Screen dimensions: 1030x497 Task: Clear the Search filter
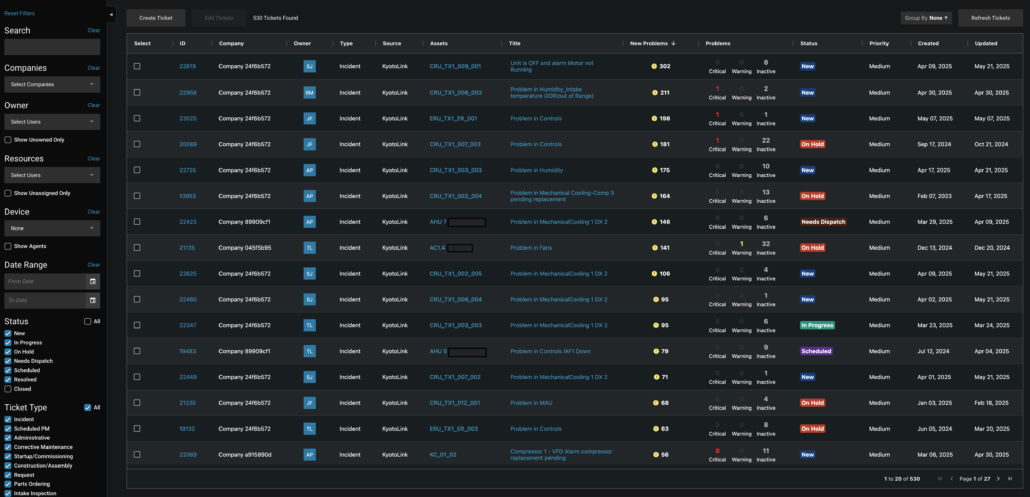point(94,30)
